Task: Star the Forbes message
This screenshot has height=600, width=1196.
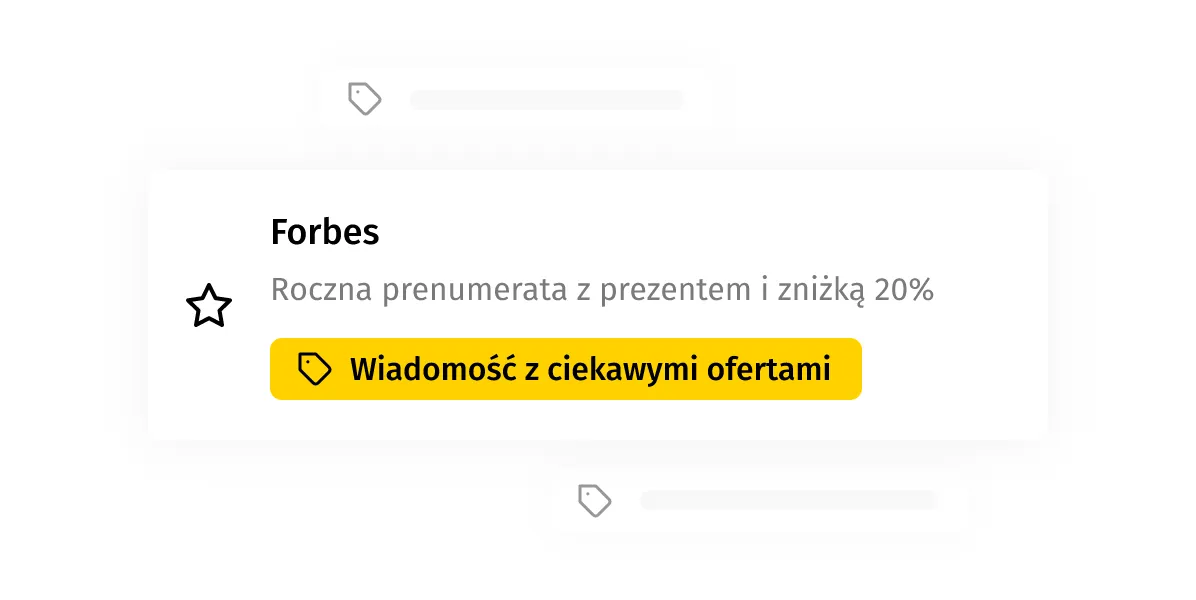Action: tap(209, 306)
